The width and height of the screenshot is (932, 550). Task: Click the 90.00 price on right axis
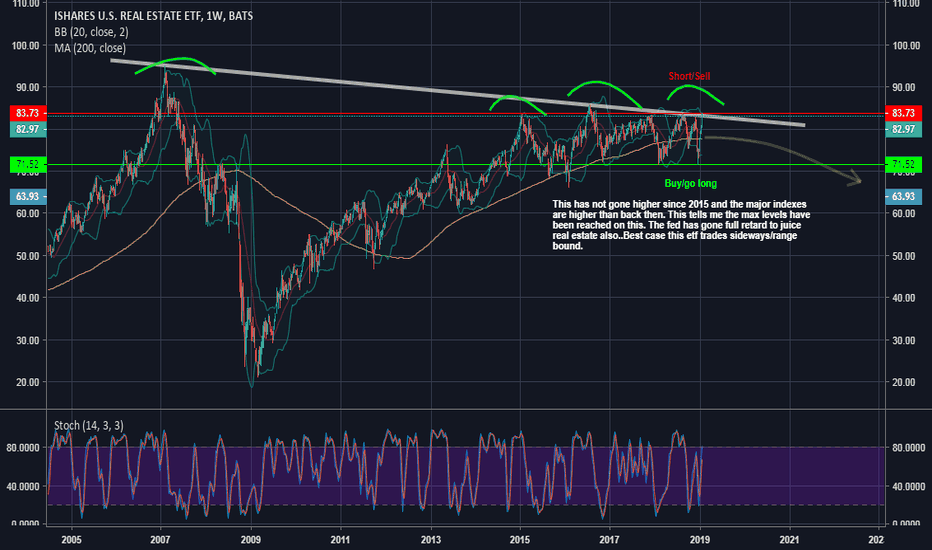coord(903,87)
